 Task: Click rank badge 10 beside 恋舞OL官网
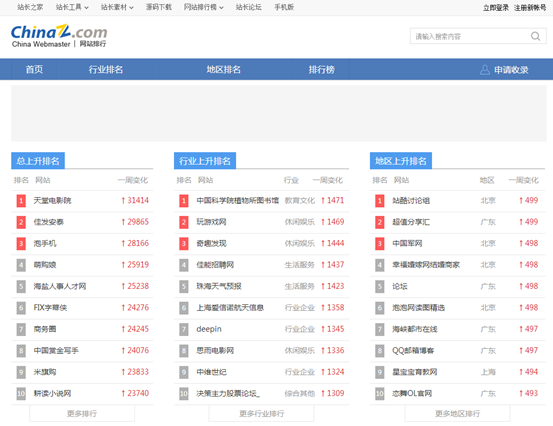click(379, 394)
